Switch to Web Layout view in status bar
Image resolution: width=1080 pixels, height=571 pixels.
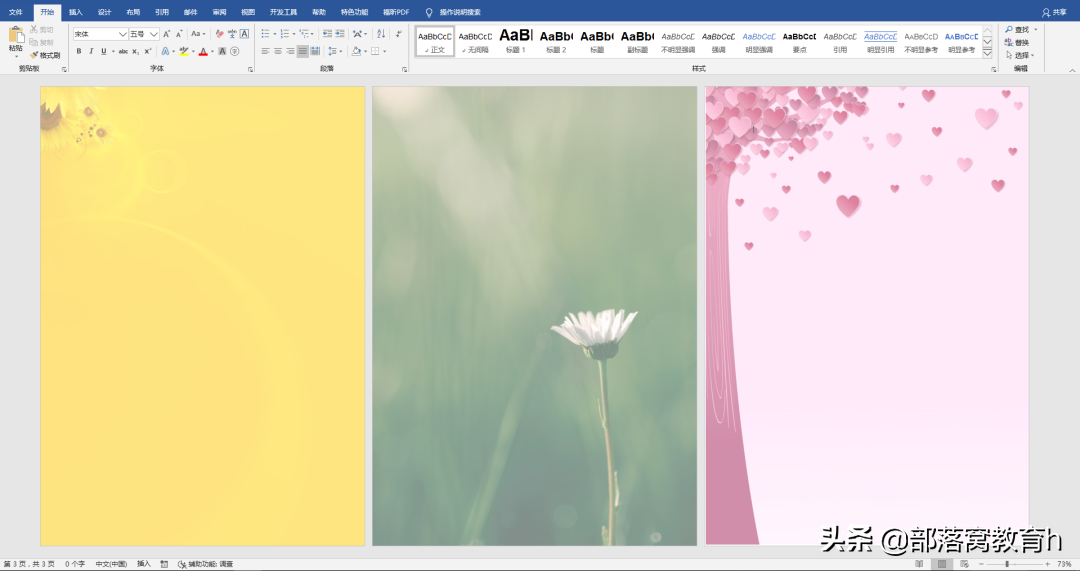964,564
